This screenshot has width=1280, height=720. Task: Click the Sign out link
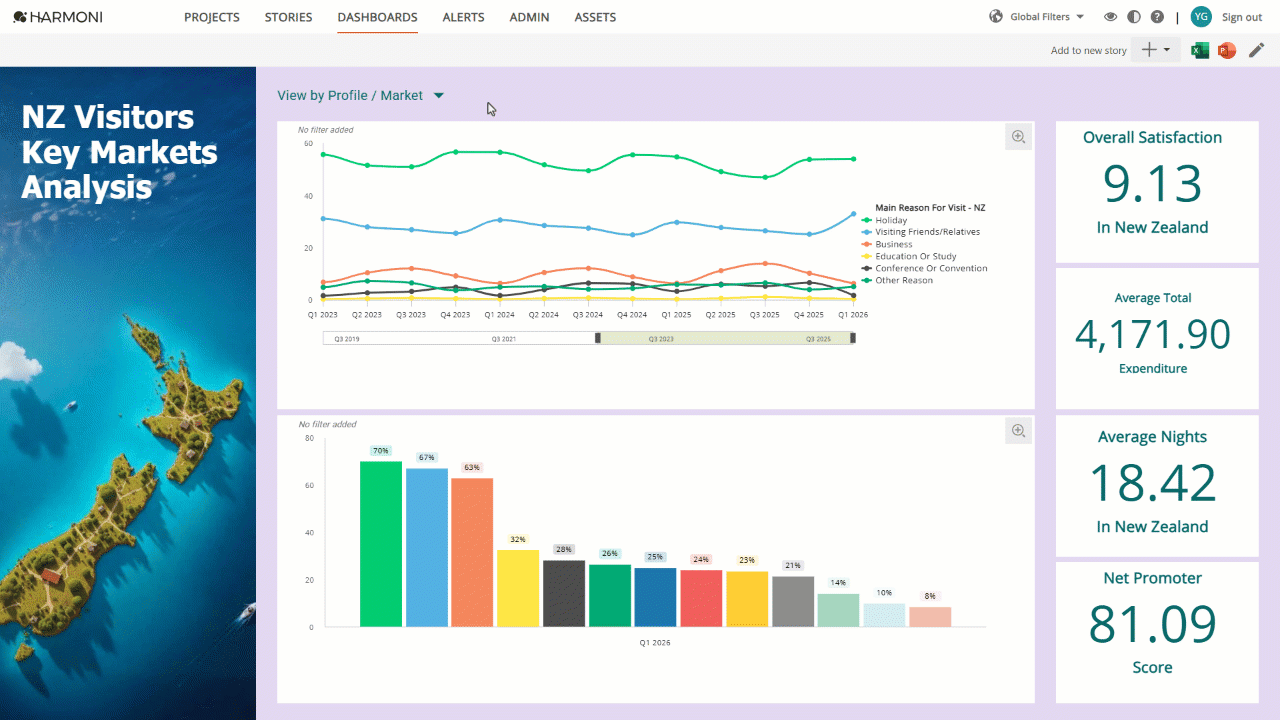(x=1242, y=17)
